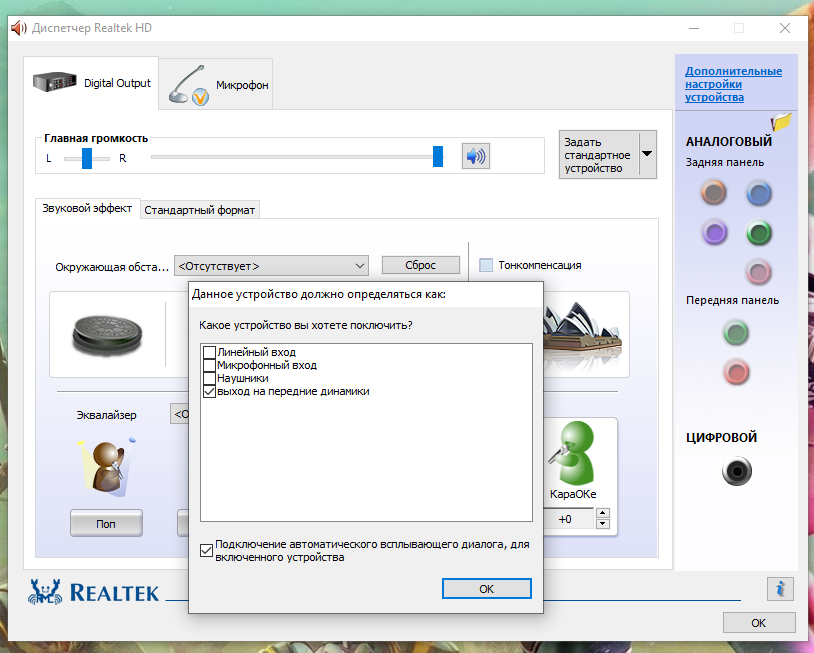Switch to the Digital Output tab

pyautogui.click(x=91, y=83)
